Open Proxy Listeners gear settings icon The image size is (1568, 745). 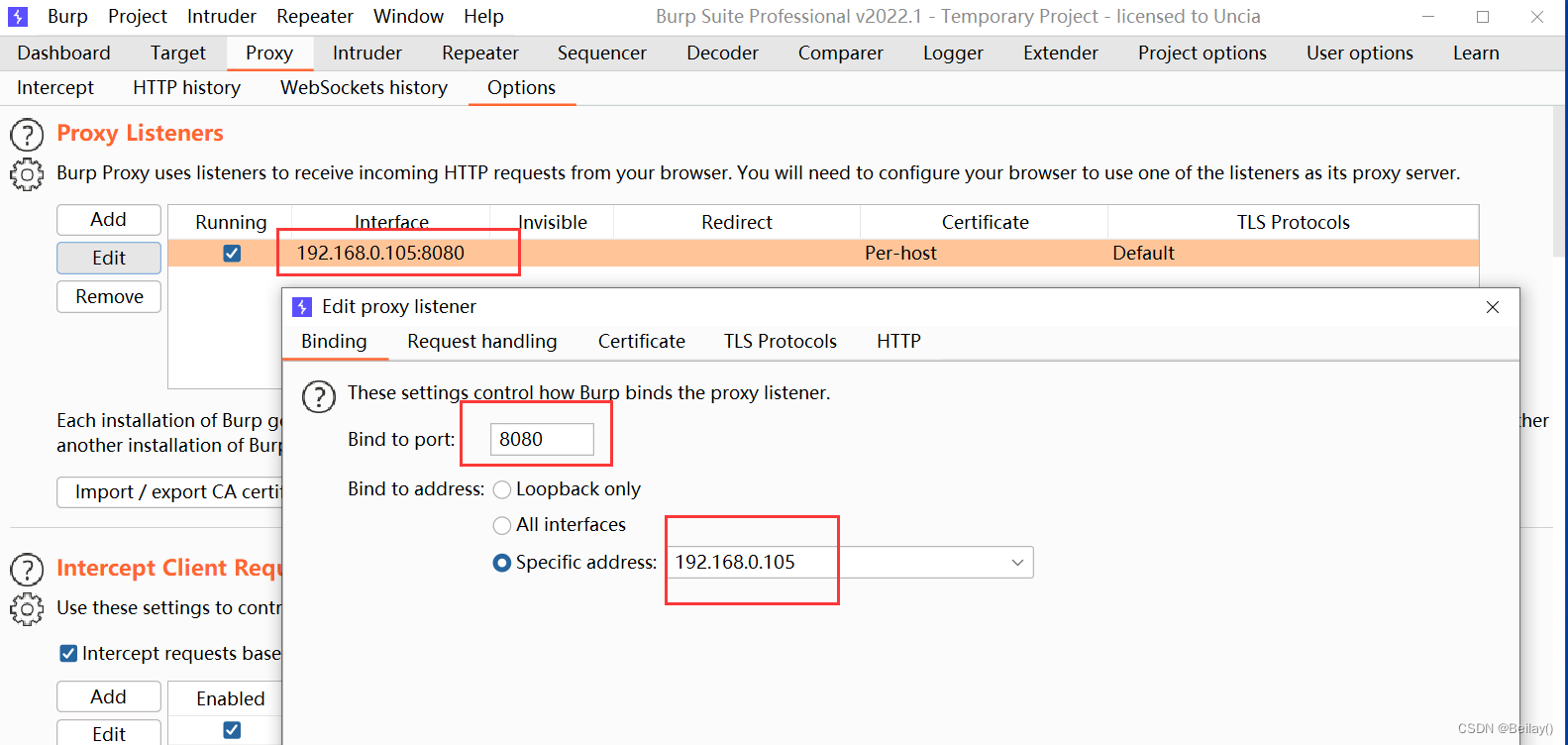27,174
